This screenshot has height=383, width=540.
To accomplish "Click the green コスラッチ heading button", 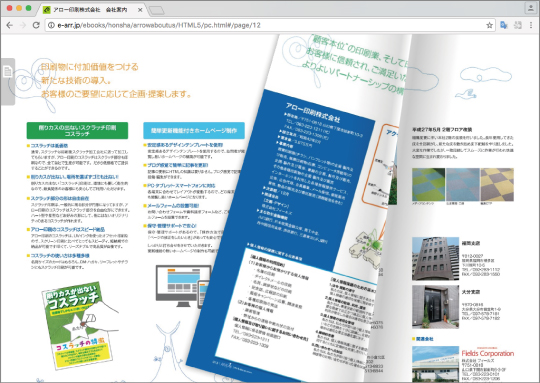I will point(77,131).
